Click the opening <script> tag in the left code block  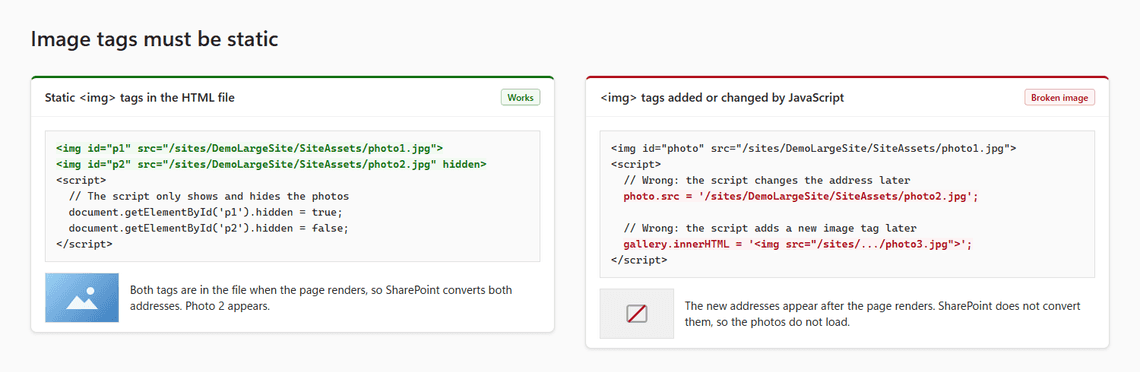(81, 180)
